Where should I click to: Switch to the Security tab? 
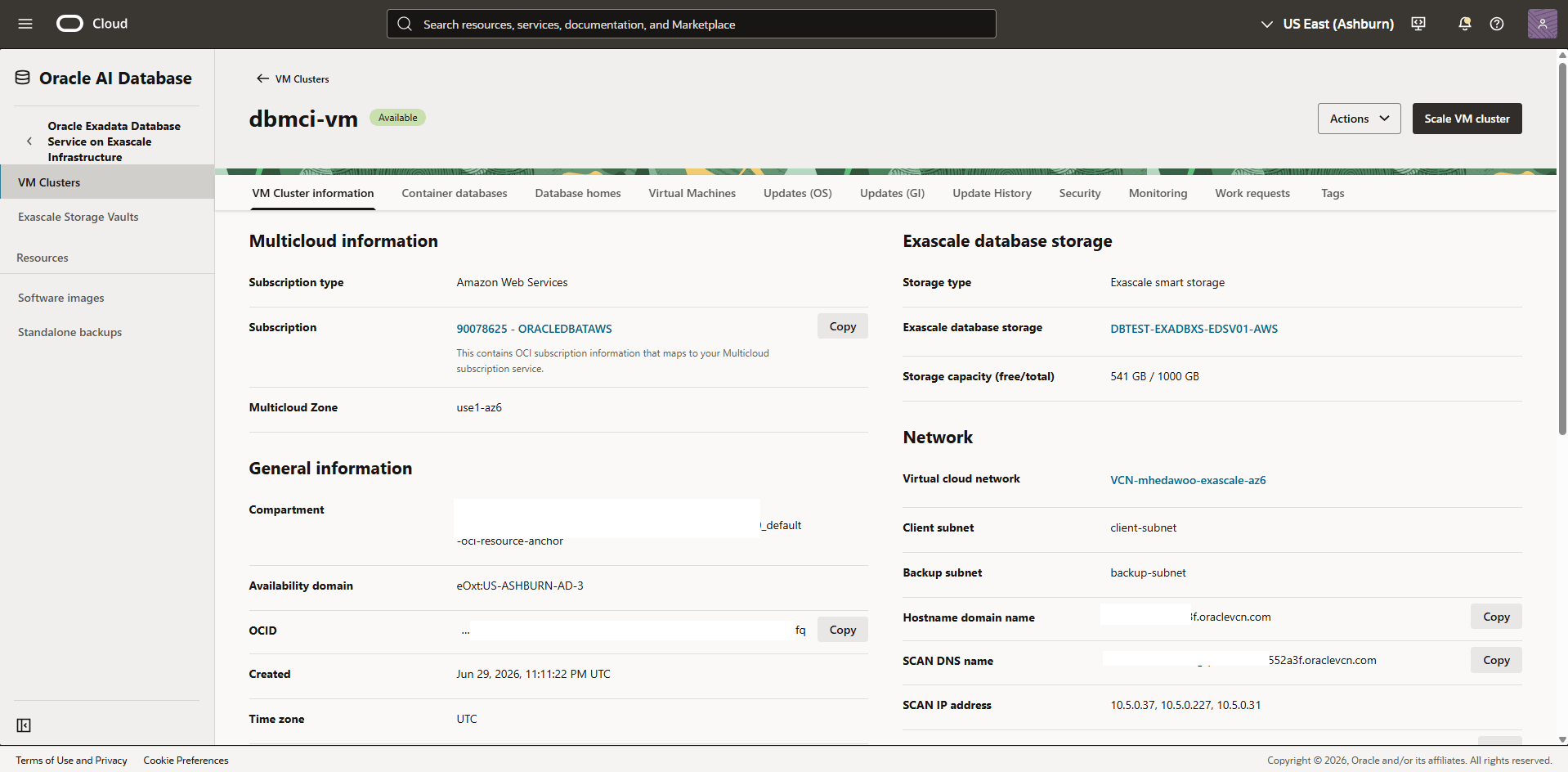[x=1080, y=193]
